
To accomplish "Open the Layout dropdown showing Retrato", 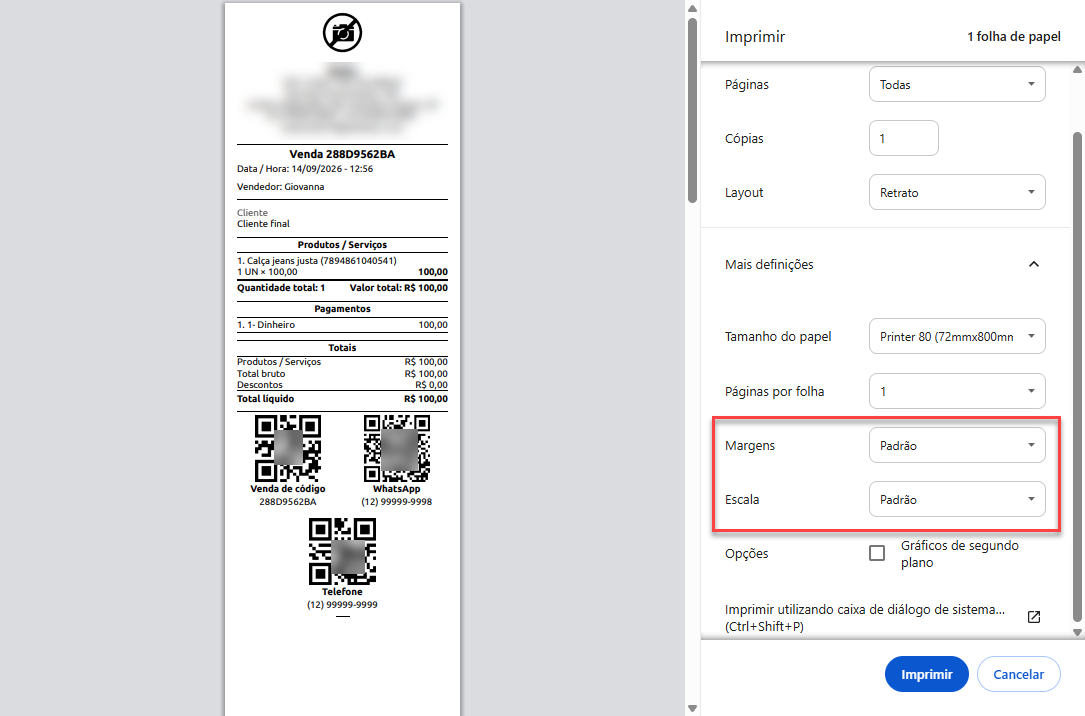I will [957, 192].
